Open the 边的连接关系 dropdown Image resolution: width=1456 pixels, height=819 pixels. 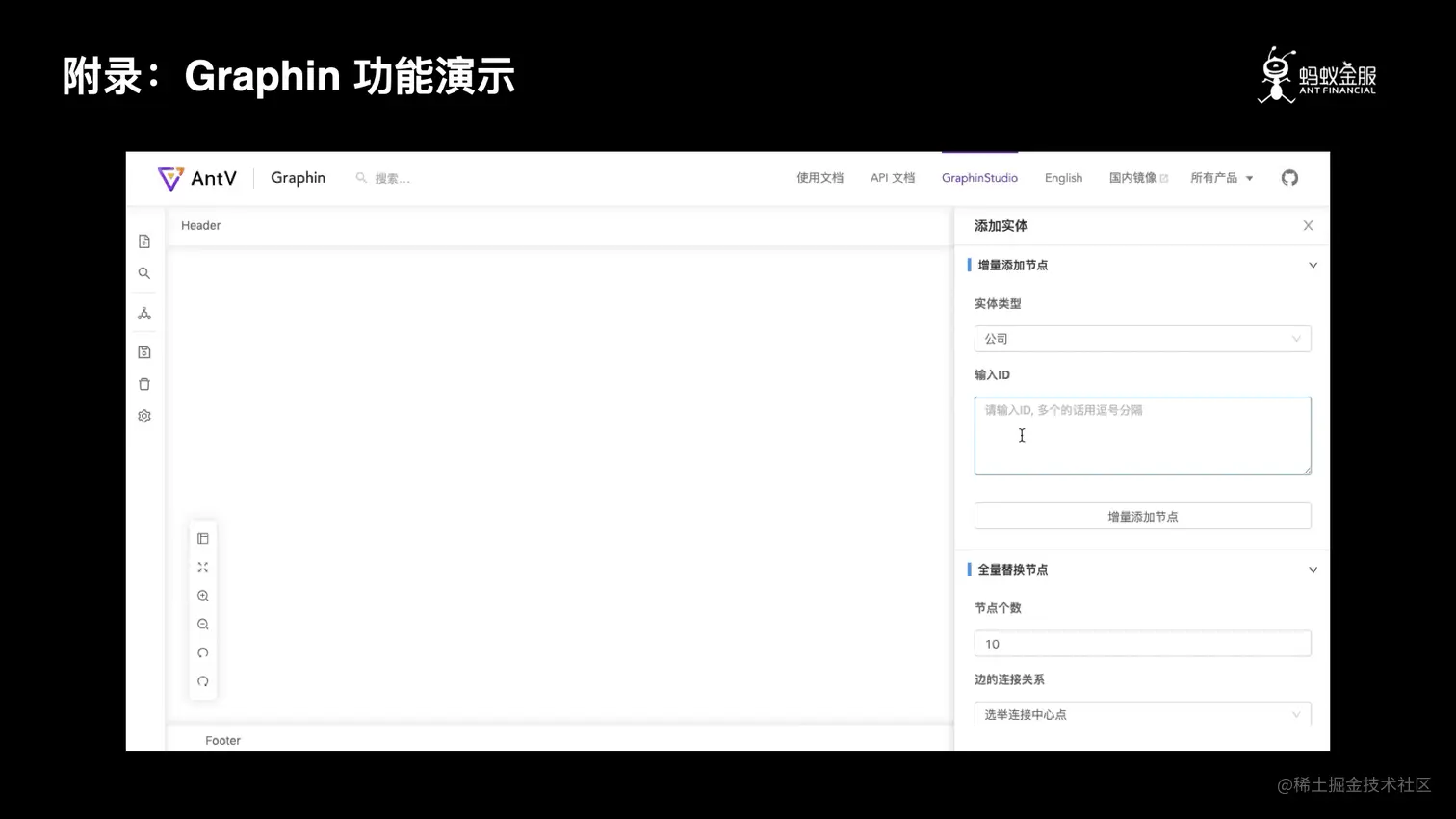[x=1142, y=714]
